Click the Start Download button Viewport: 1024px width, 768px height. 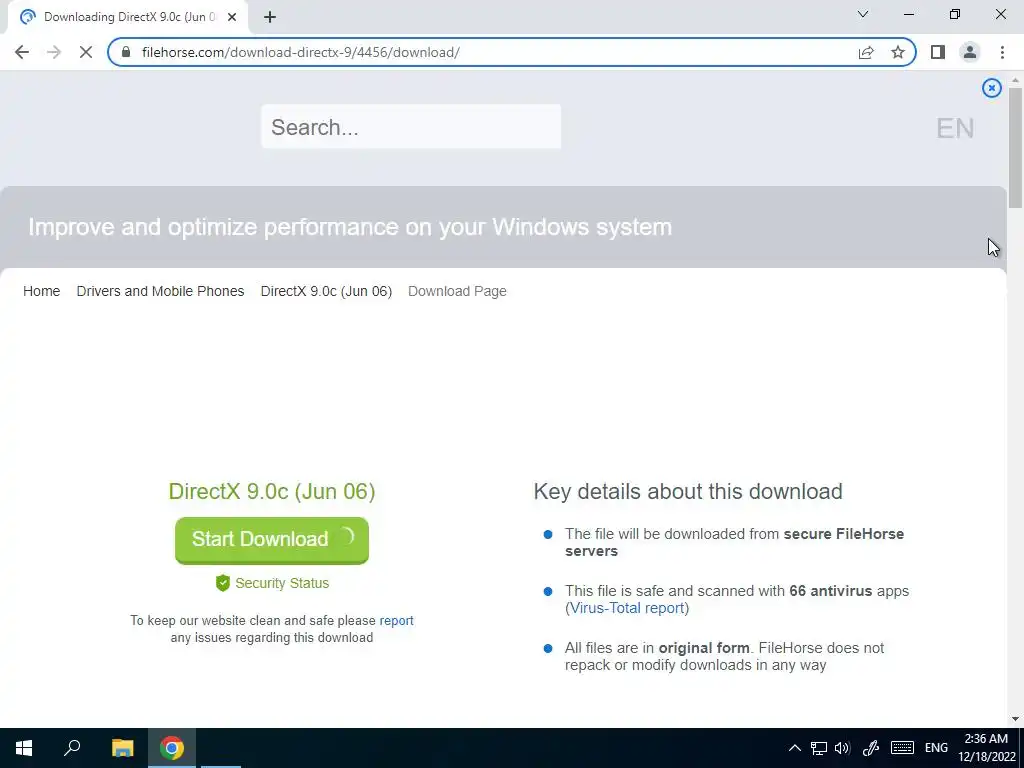click(272, 540)
